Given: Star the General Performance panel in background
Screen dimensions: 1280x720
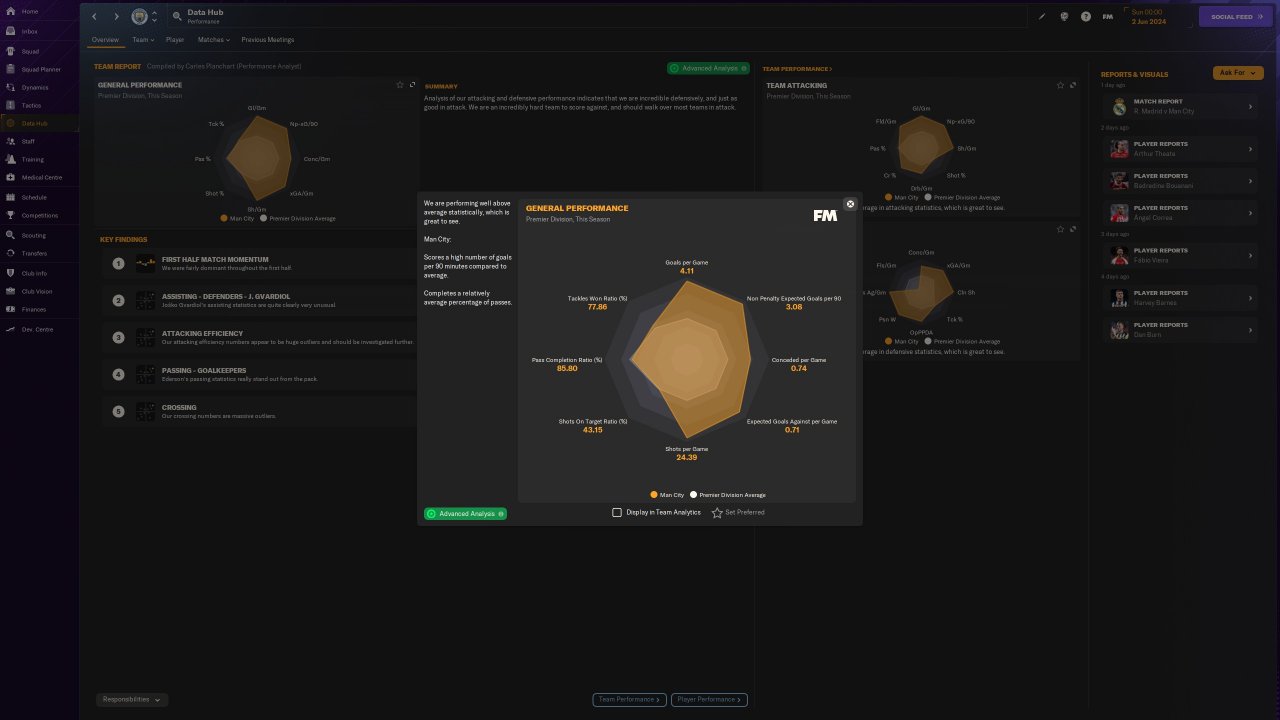Looking at the screenshot, I should click(x=400, y=85).
